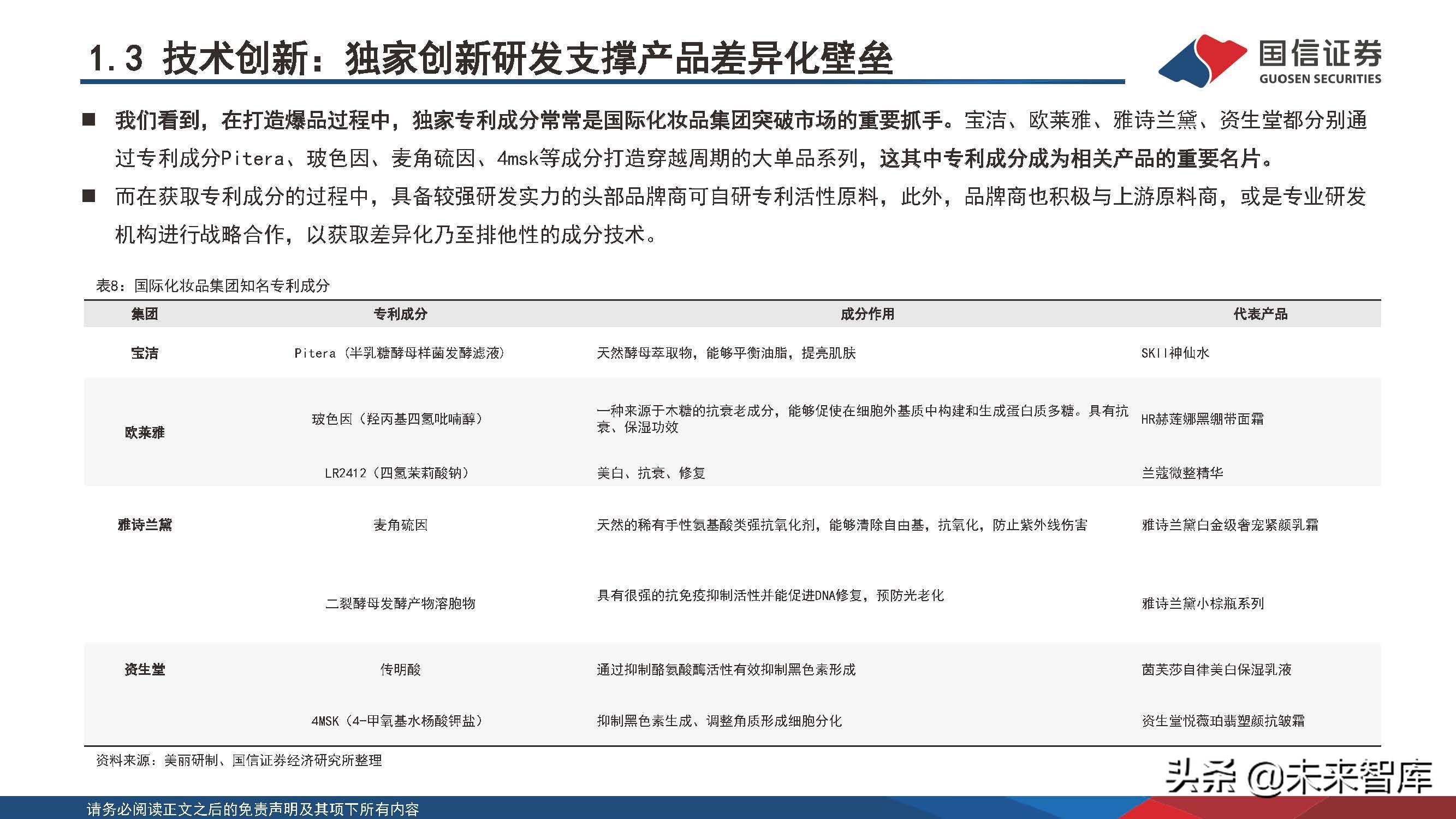Click the 欧莱雅 group row label

click(144, 432)
